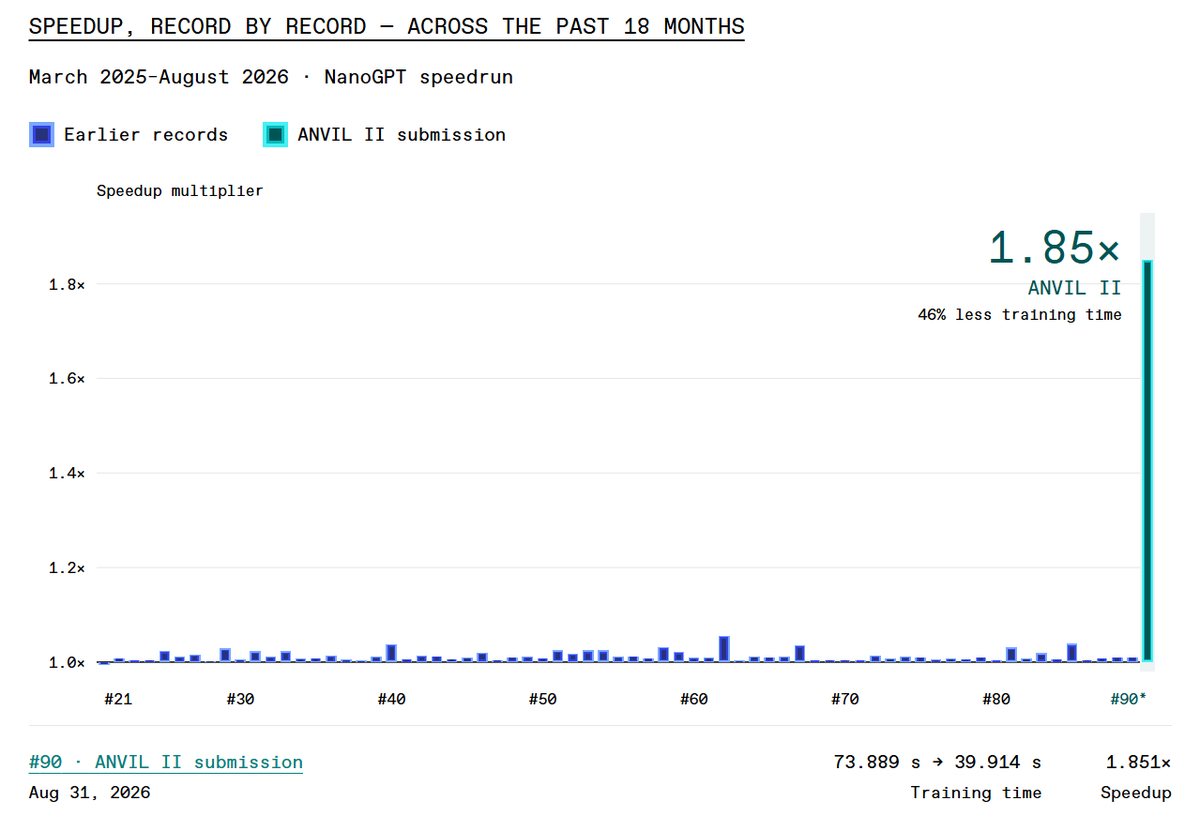Image resolution: width=1200 pixels, height=831 pixels.
Task: Click the #80 x-axis label
Action: pyautogui.click(x=996, y=699)
